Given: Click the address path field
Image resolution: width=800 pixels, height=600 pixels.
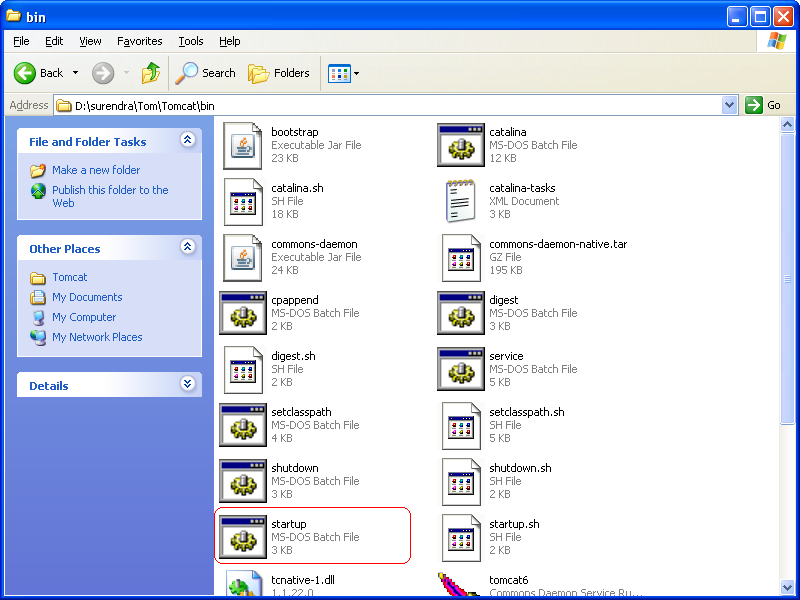Looking at the screenshot, I should (389, 106).
